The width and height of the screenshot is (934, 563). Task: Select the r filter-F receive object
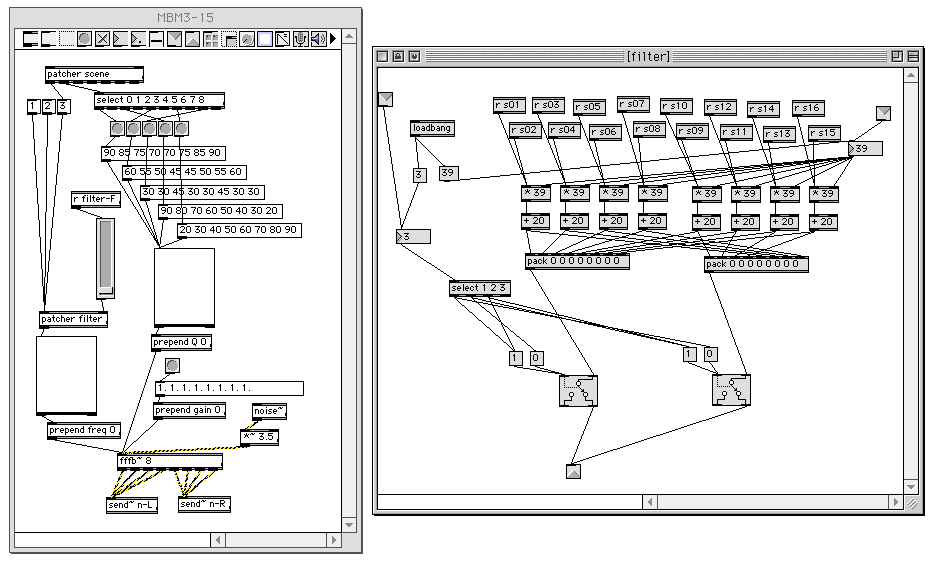[95, 200]
